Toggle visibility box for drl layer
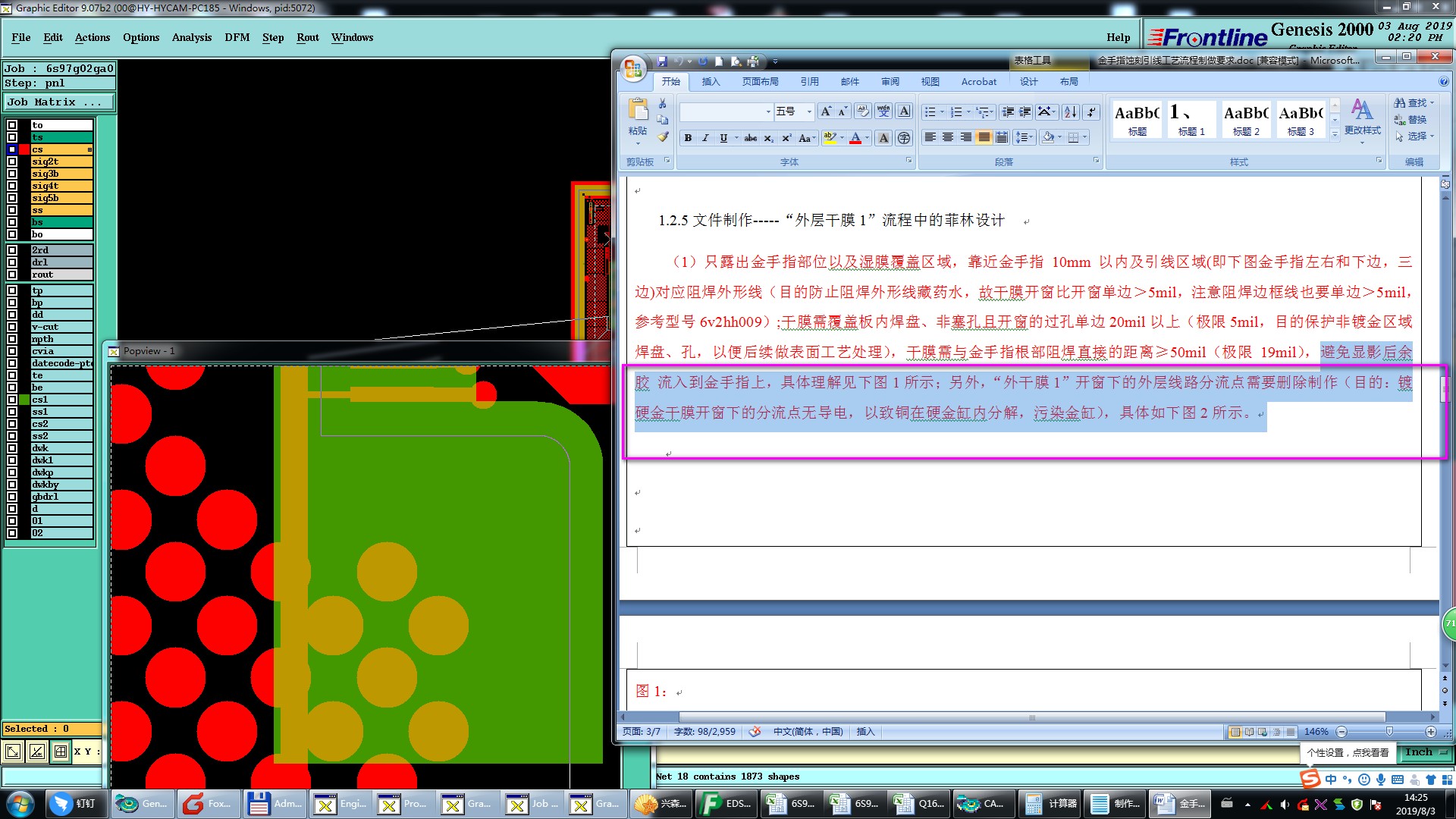The image size is (1456, 819). 12,262
